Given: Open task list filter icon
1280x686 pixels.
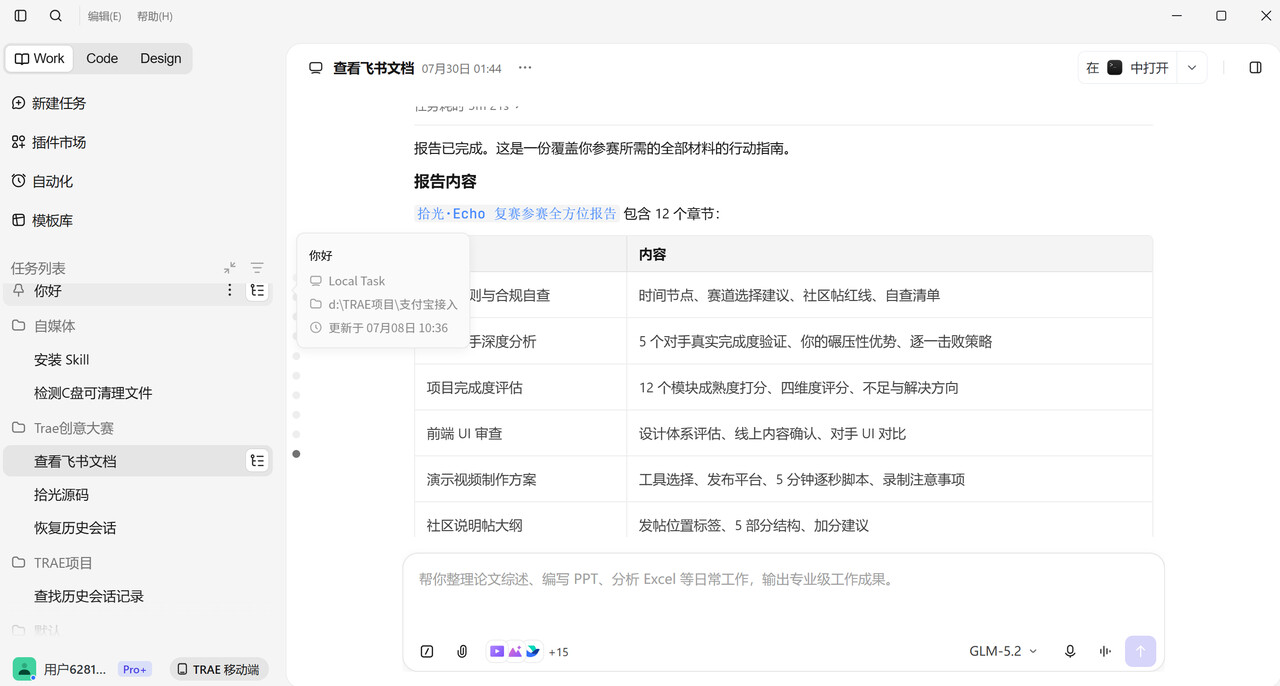Looking at the screenshot, I should coord(257,268).
